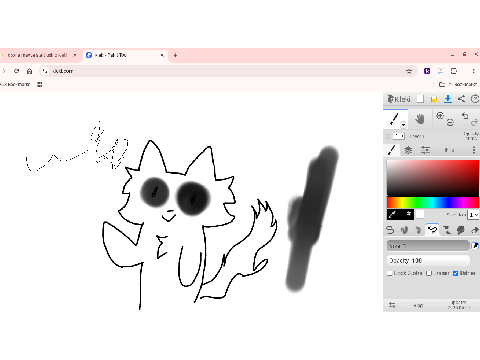Open the purple K extension icon
The width and height of the screenshot is (480, 360).
point(427,71)
